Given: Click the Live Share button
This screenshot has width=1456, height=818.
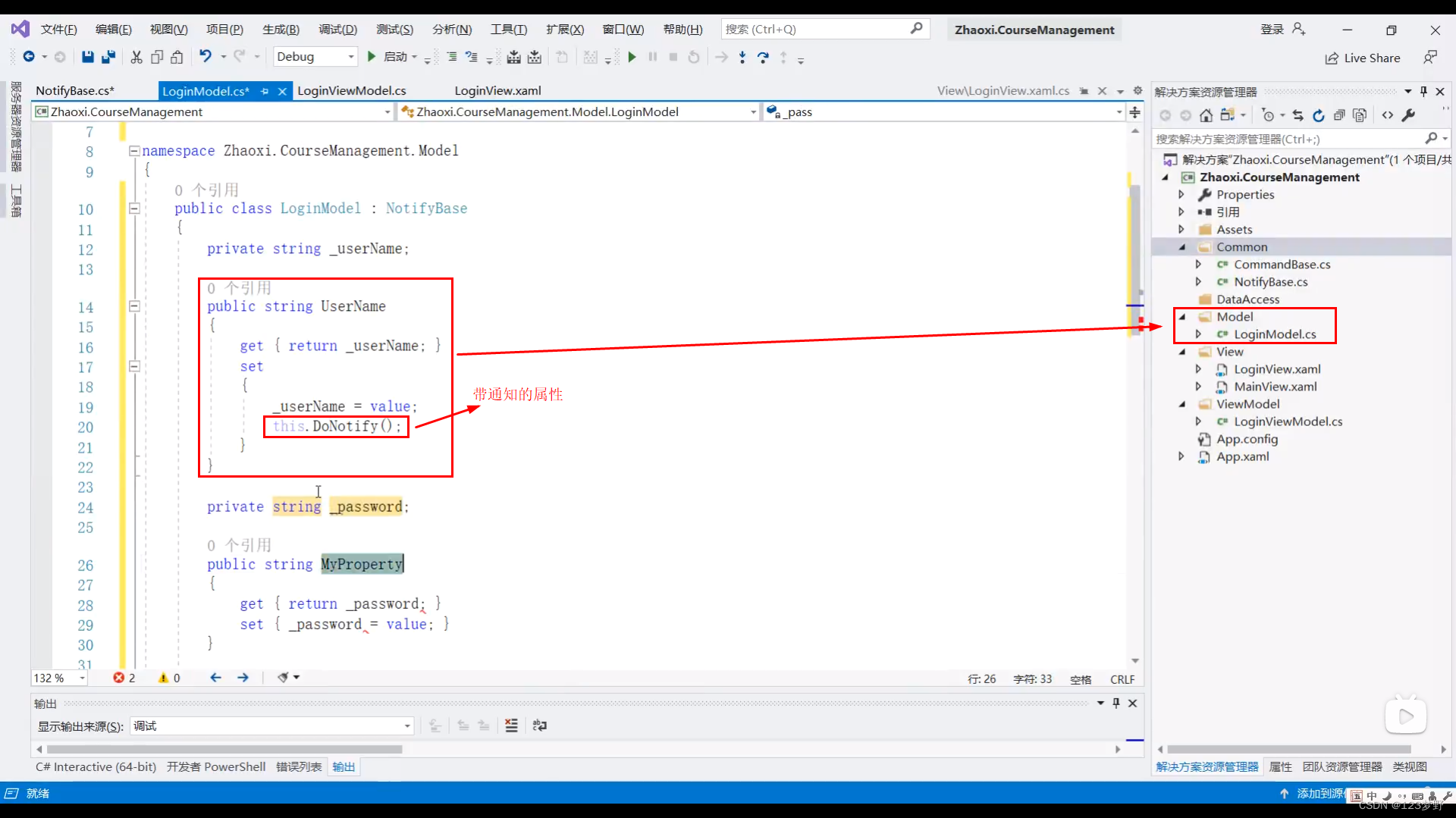Looking at the screenshot, I should [1363, 58].
